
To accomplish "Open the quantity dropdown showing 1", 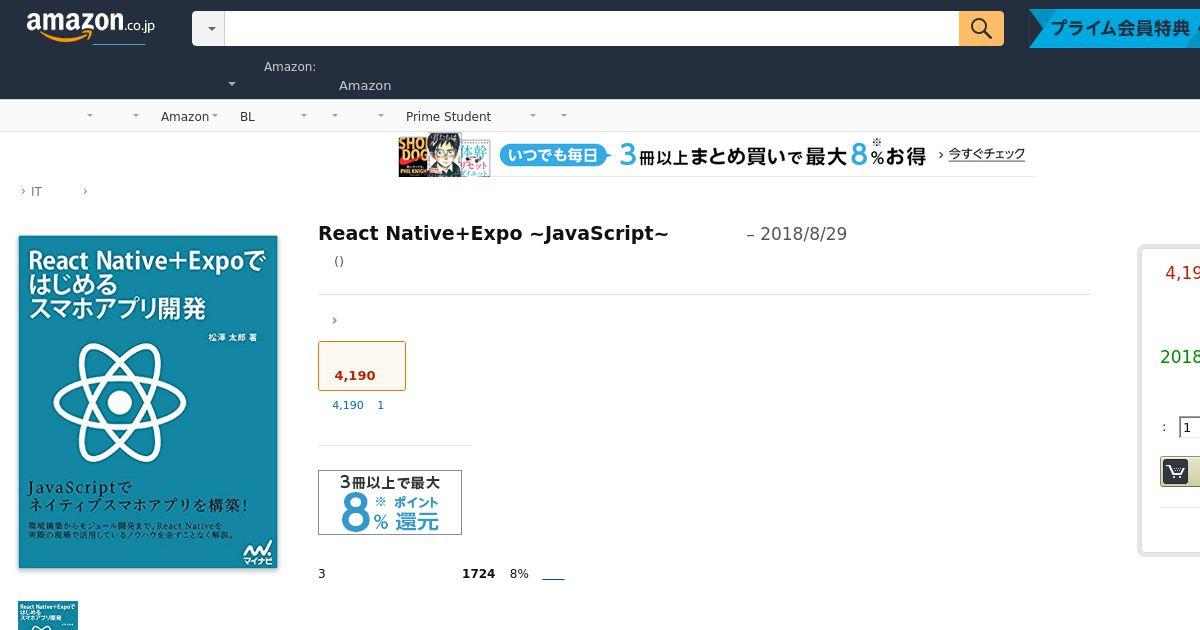I will (1189, 427).
